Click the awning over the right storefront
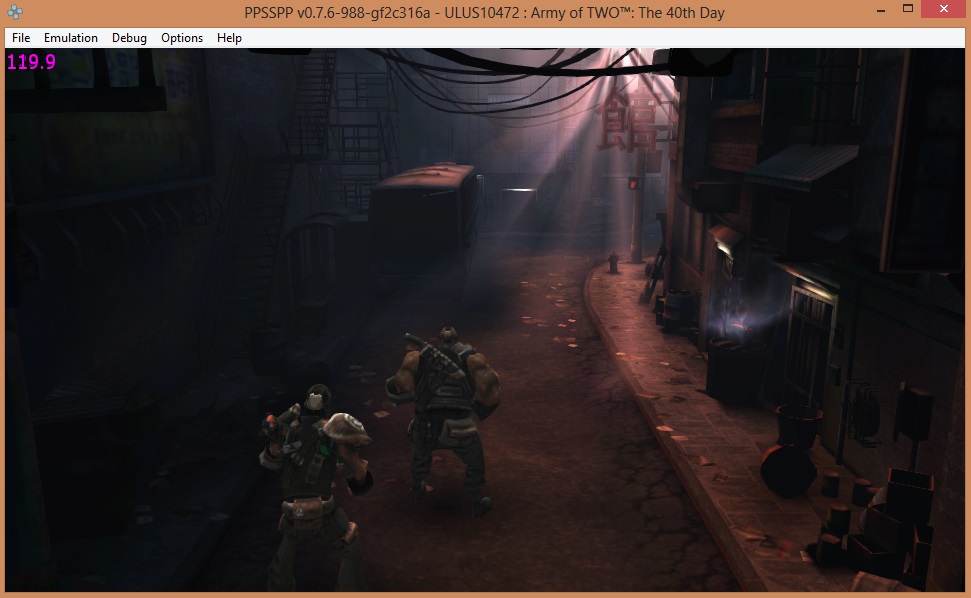This screenshot has height=598, width=971. coord(792,165)
